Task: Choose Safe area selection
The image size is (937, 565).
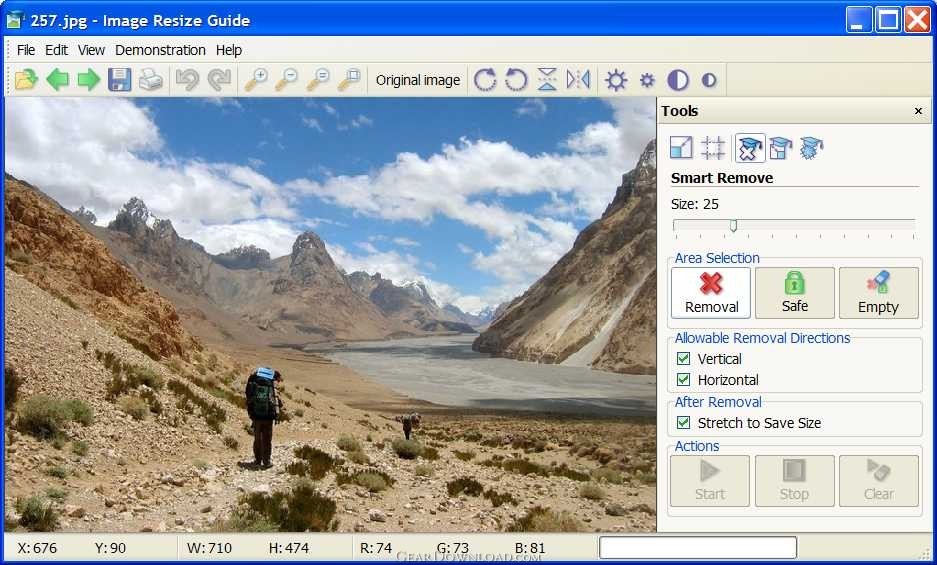Action: pos(795,293)
